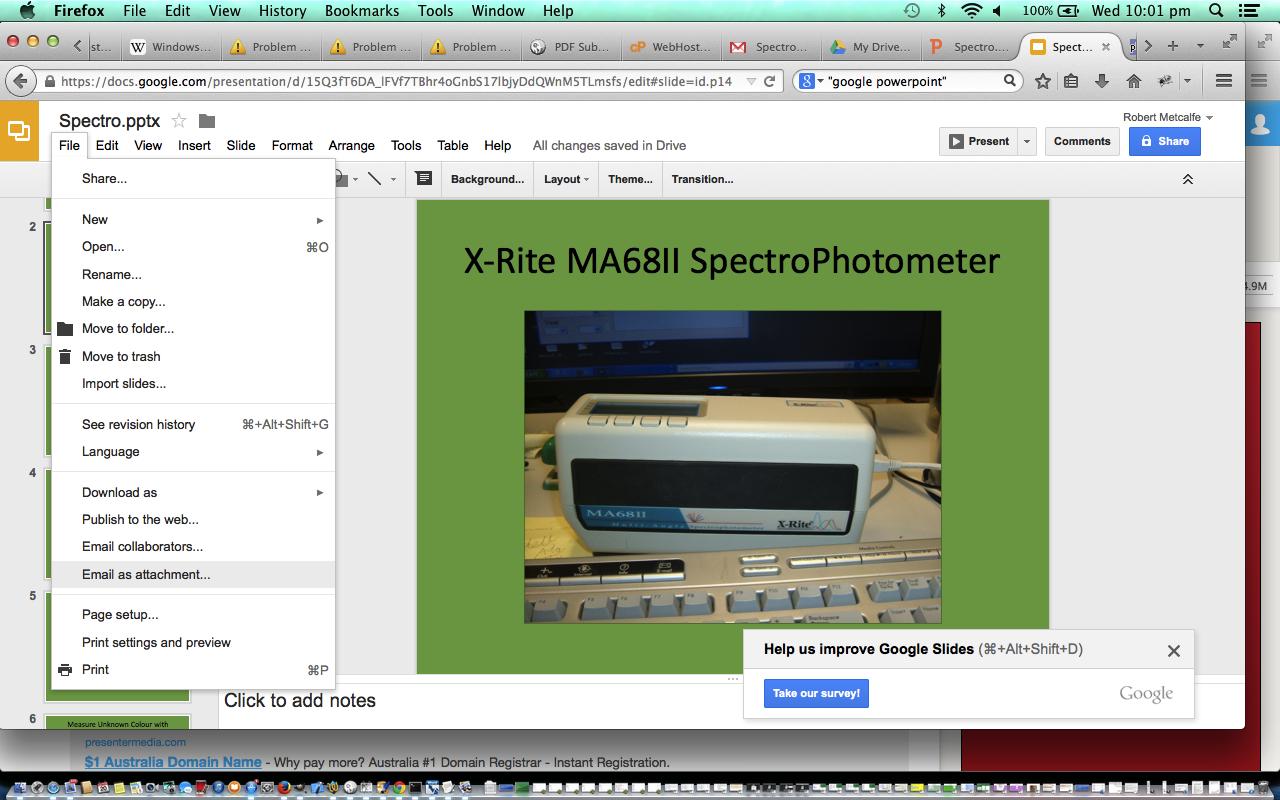Open Firefox downloads arrow icon

click(1102, 81)
